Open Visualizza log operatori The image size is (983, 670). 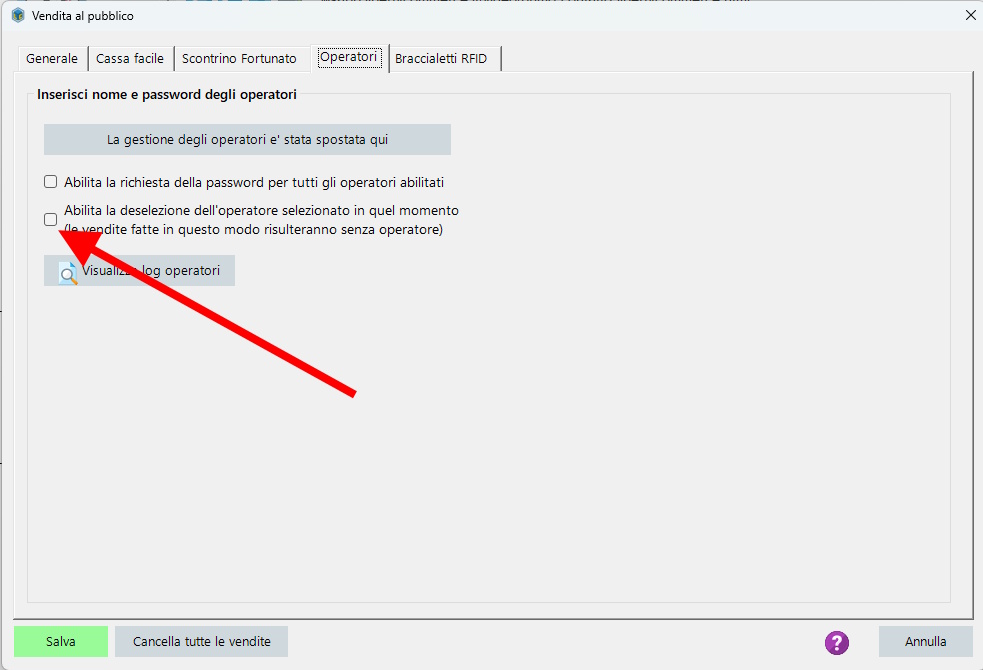point(139,271)
